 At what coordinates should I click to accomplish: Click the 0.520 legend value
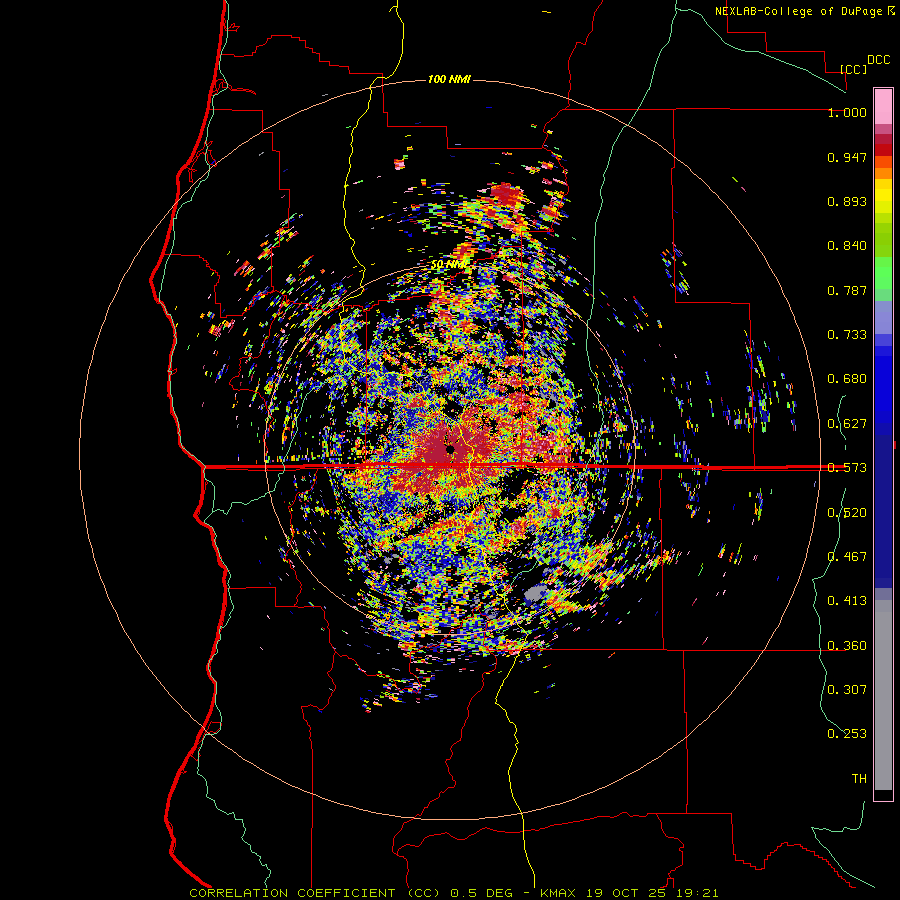(x=847, y=513)
